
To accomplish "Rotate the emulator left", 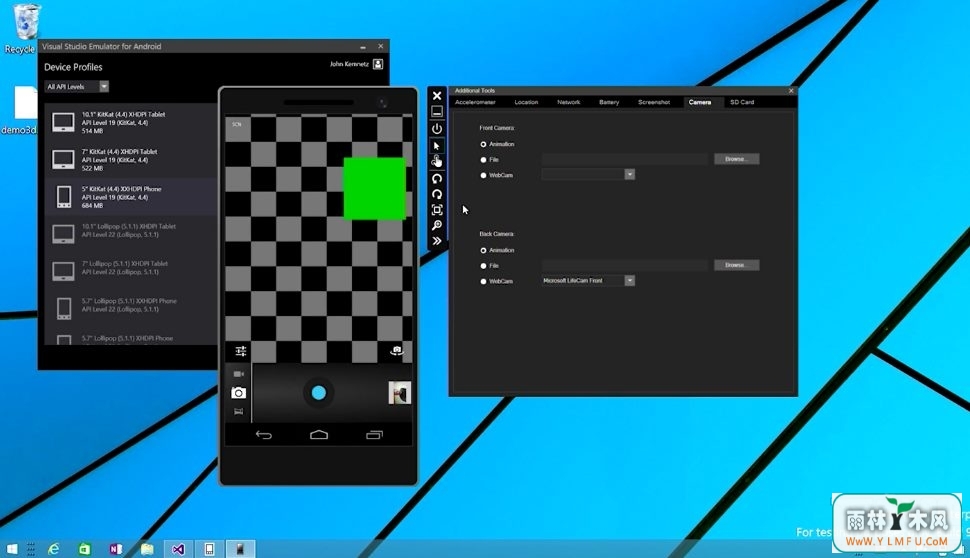I will tap(437, 179).
